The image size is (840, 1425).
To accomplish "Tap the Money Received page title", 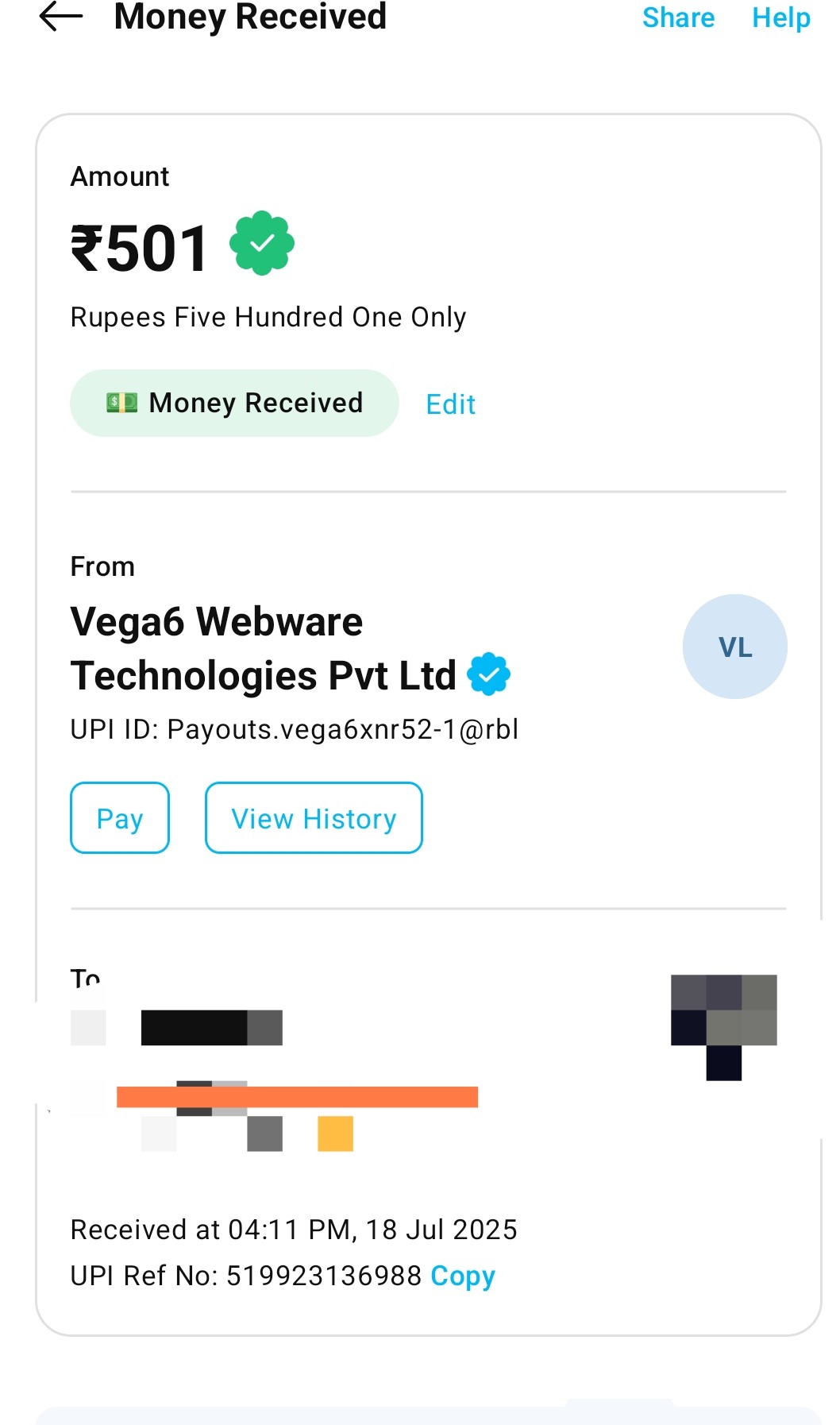I will [x=250, y=17].
